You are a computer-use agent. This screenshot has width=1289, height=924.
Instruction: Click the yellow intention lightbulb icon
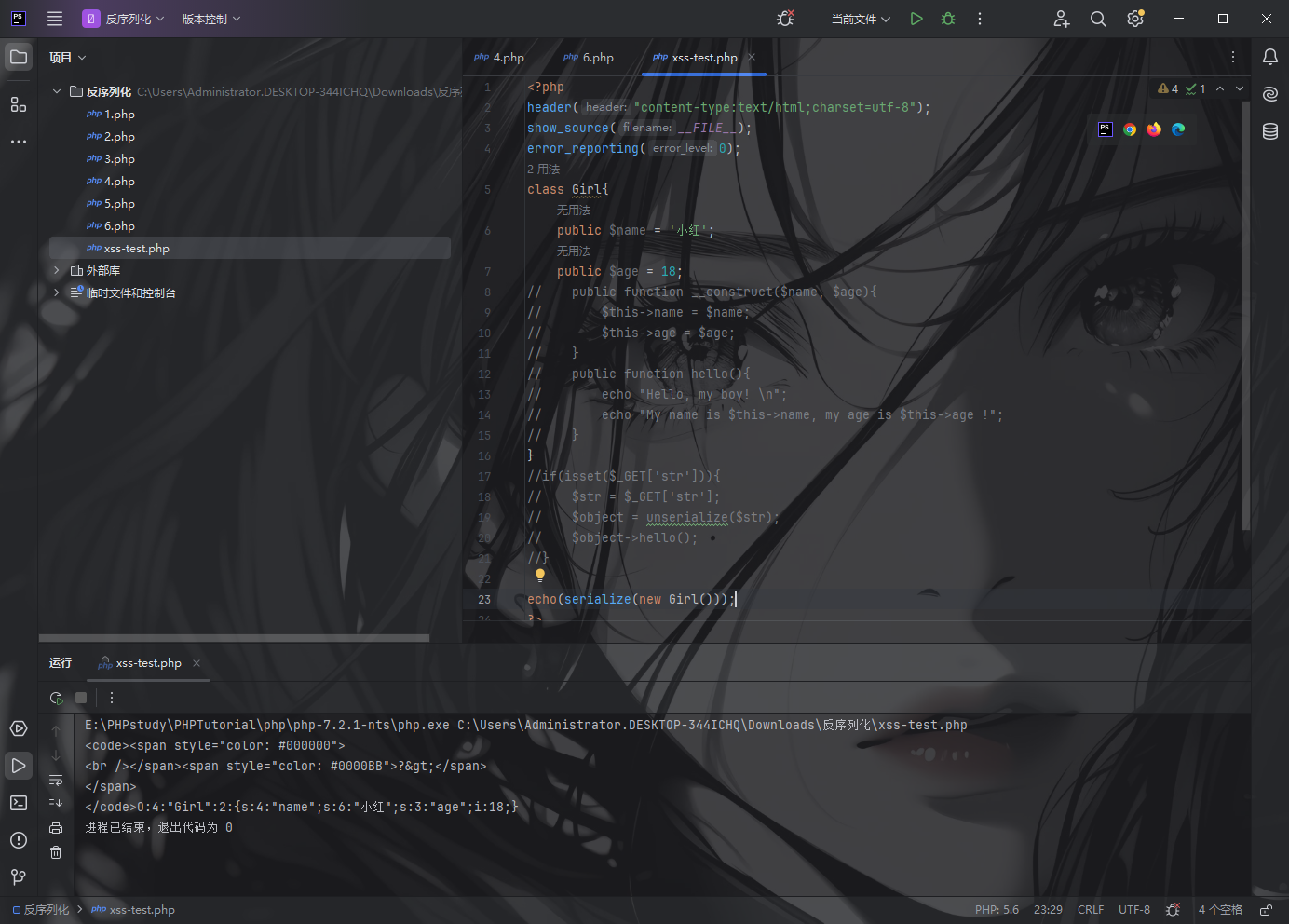tap(539, 577)
